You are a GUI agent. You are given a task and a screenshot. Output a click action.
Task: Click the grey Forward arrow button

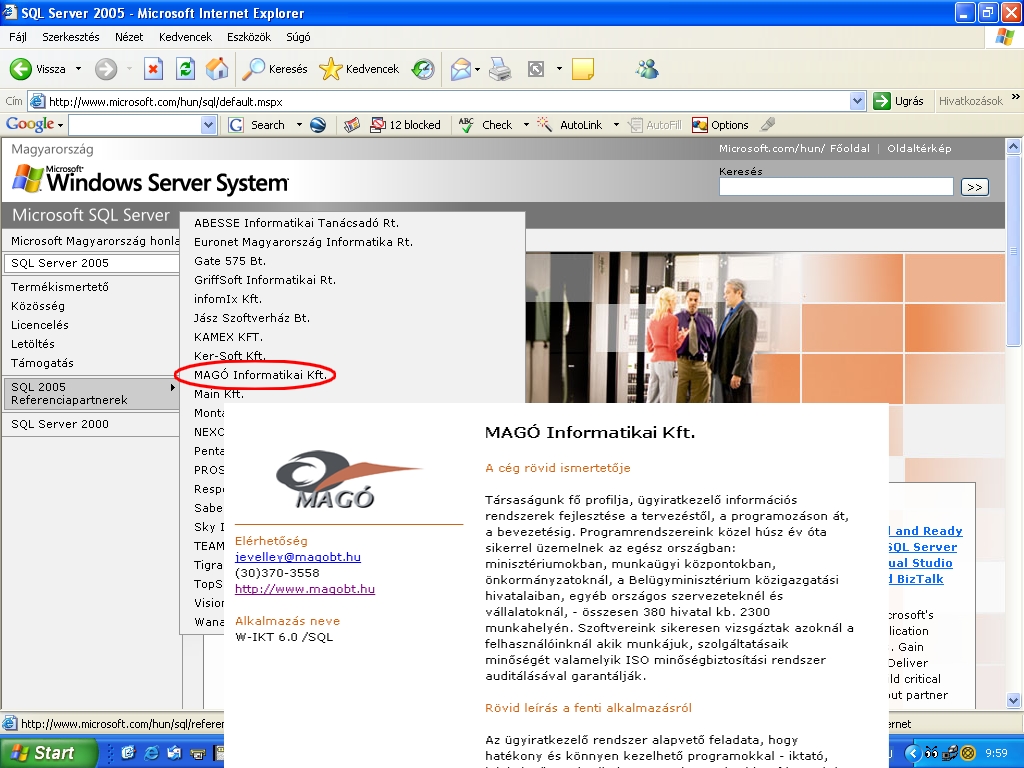[106, 69]
